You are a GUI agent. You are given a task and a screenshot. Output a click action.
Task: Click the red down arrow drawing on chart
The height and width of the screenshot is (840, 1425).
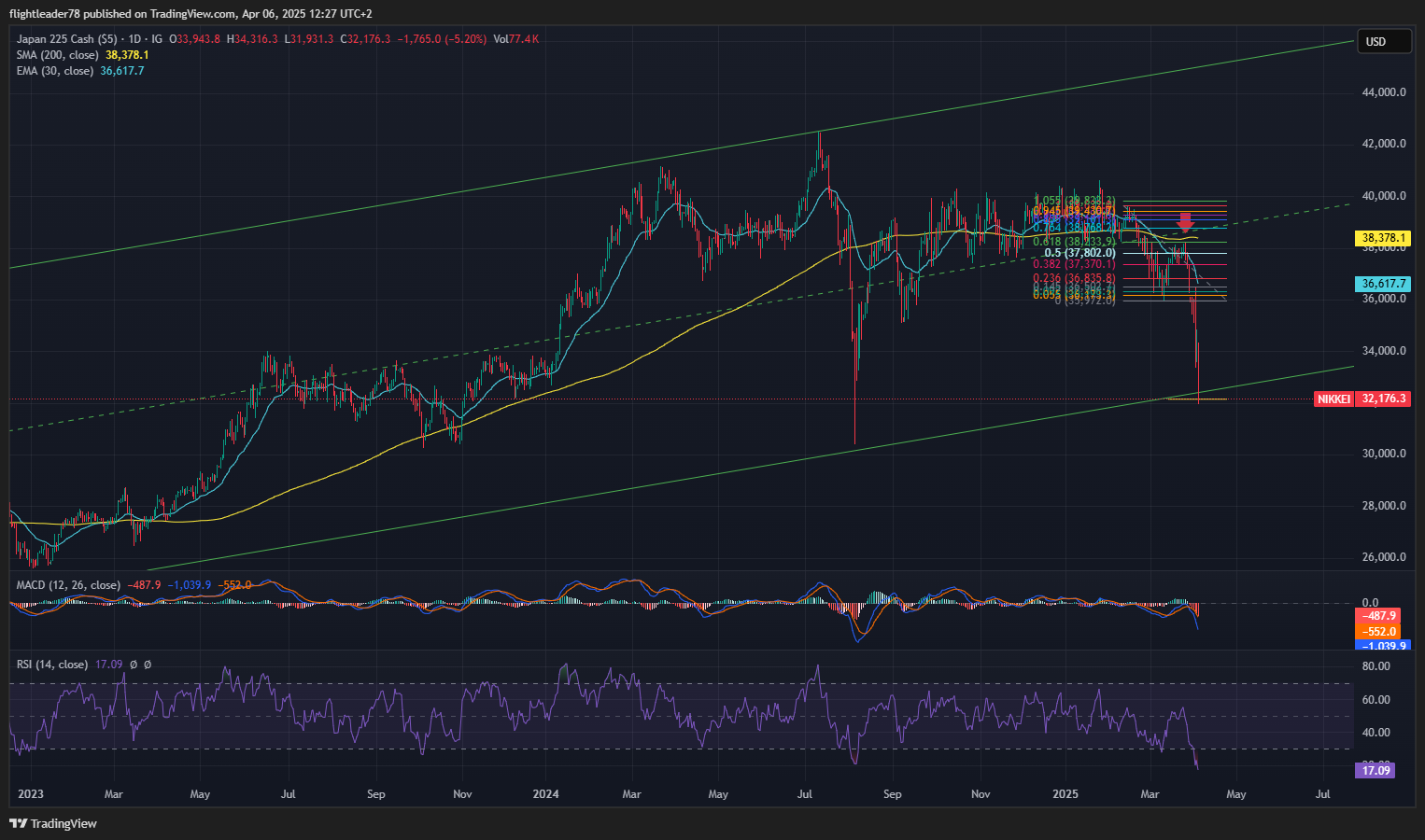coord(1186,221)
